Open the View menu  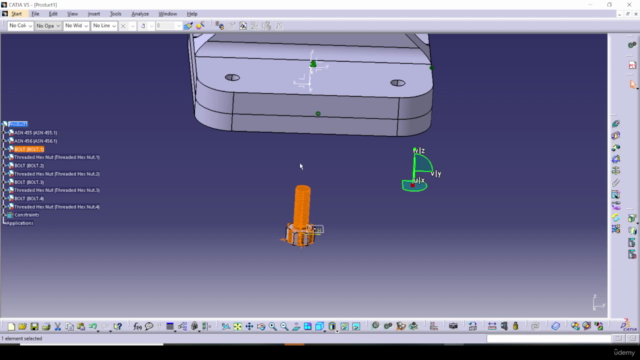[72, 14]
